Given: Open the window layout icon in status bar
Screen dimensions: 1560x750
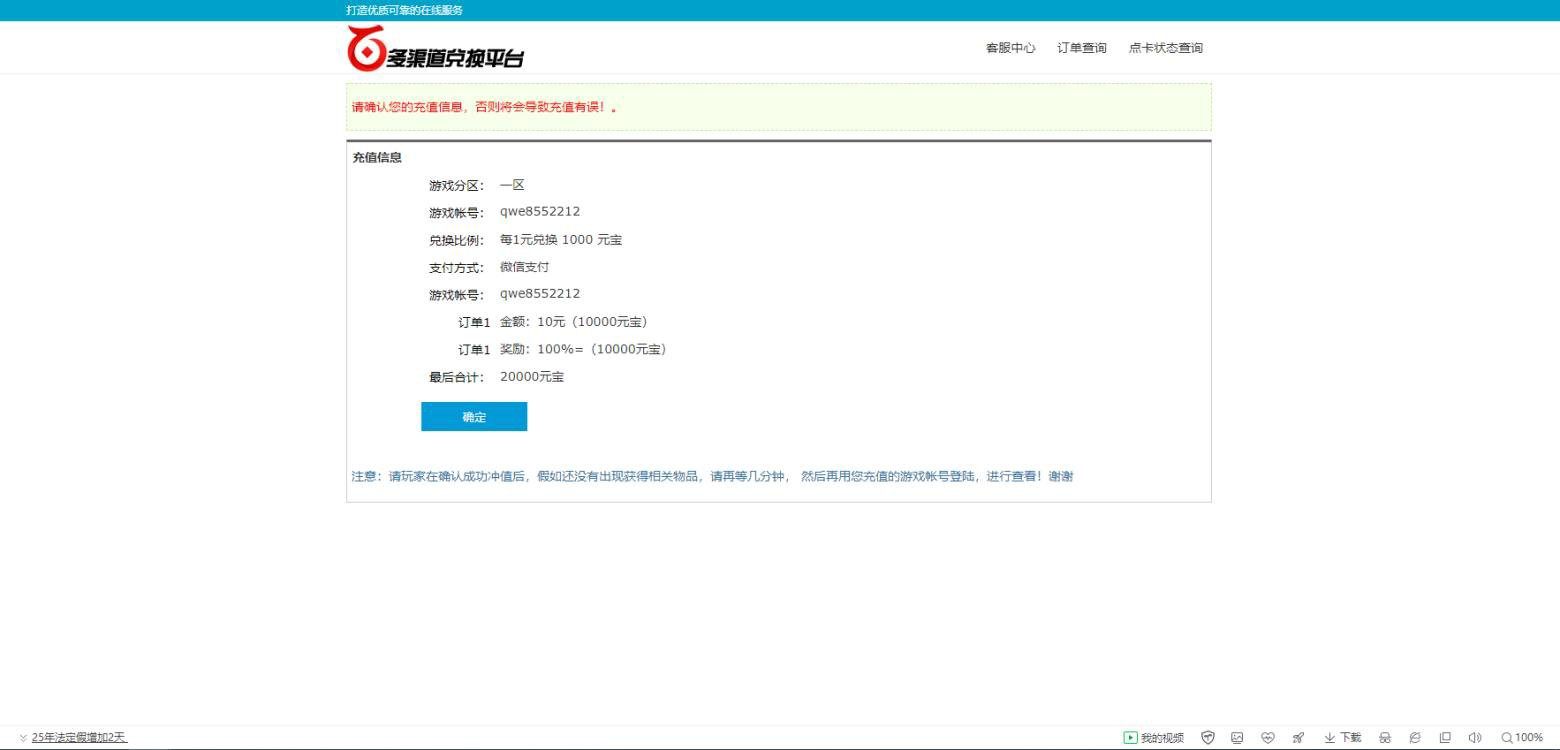Looking at the screenshot, I should [x=1445, y=738].
